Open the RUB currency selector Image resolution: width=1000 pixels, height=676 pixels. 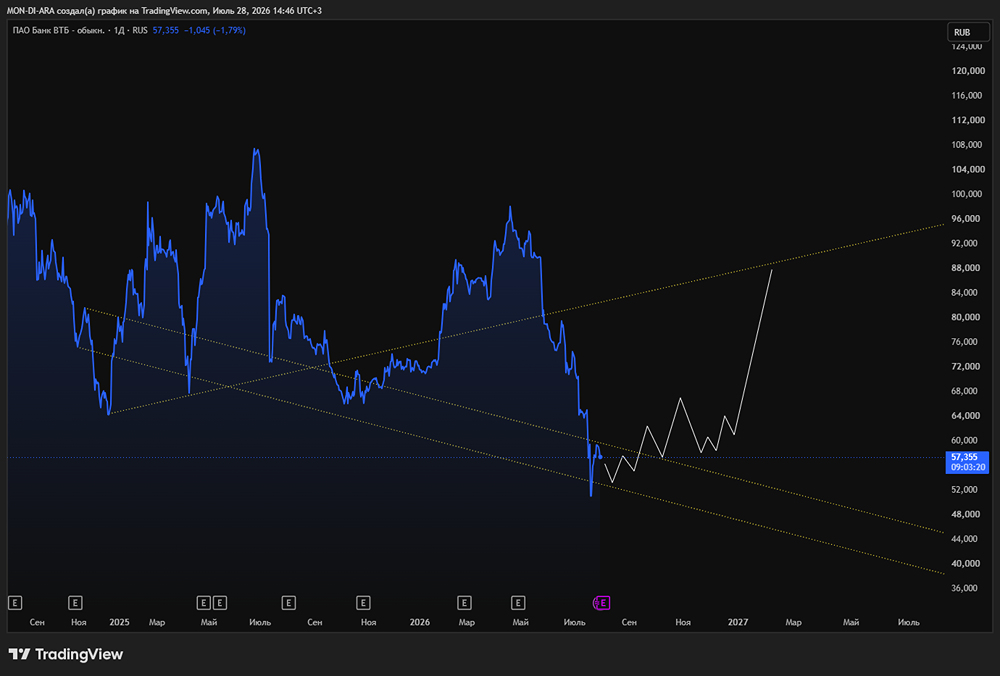(x=968, y=32)
